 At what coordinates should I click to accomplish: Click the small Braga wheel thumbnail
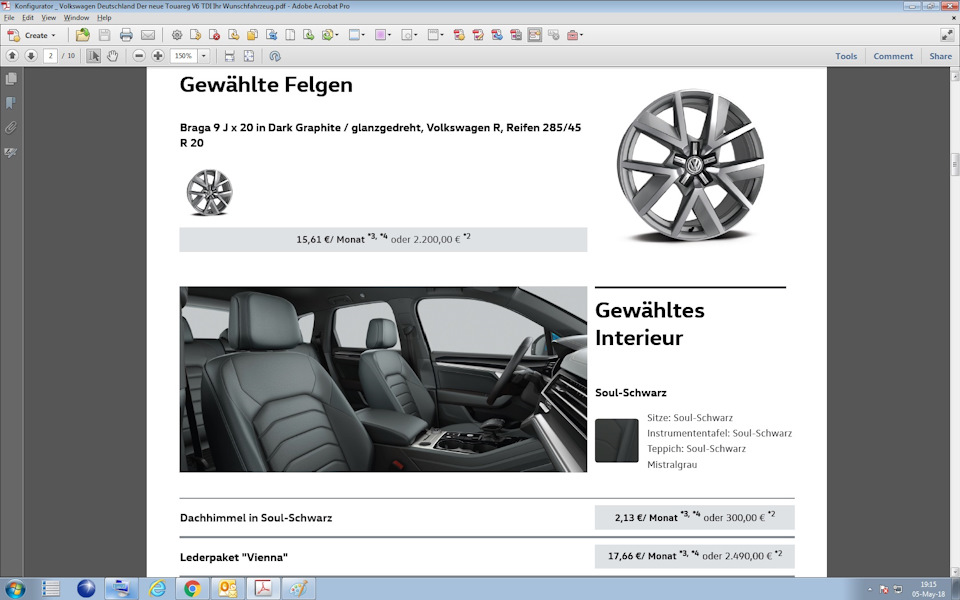[x=209, y=192]
